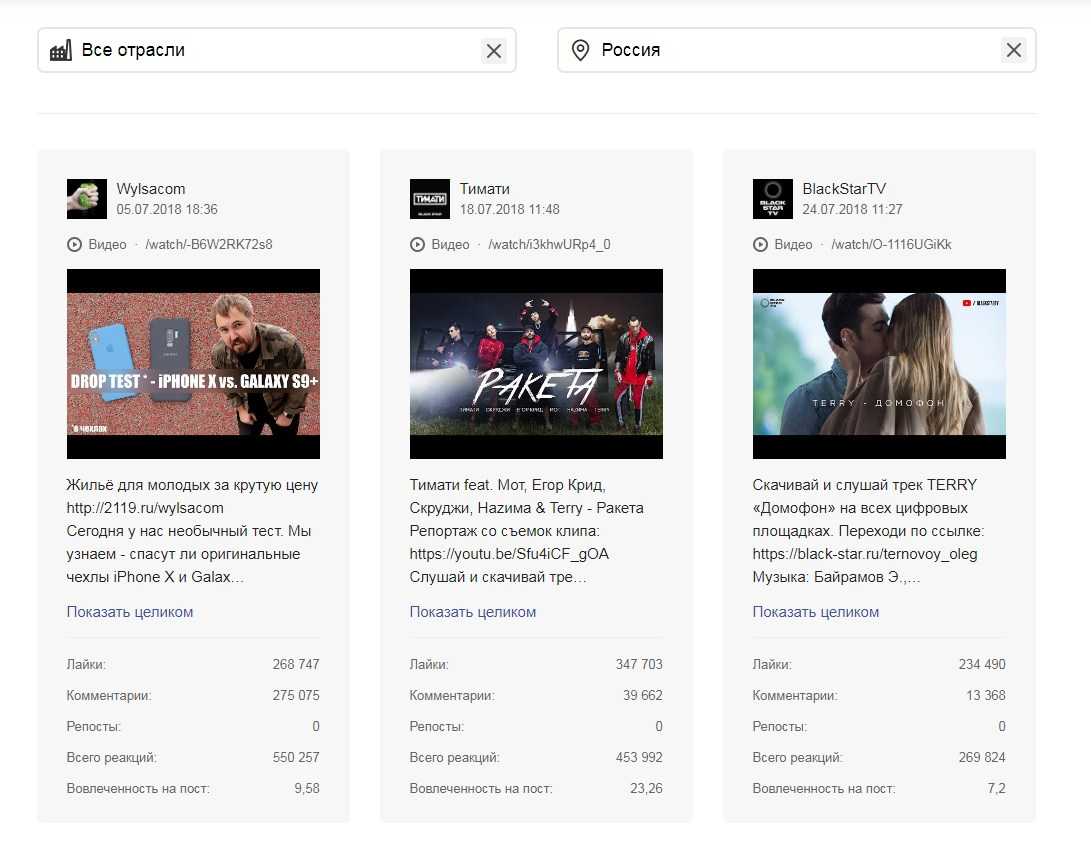Screen dimensions: 1091x846
Task: Open the Wylsacom channel name link
Action: click(x=151, y=189)
